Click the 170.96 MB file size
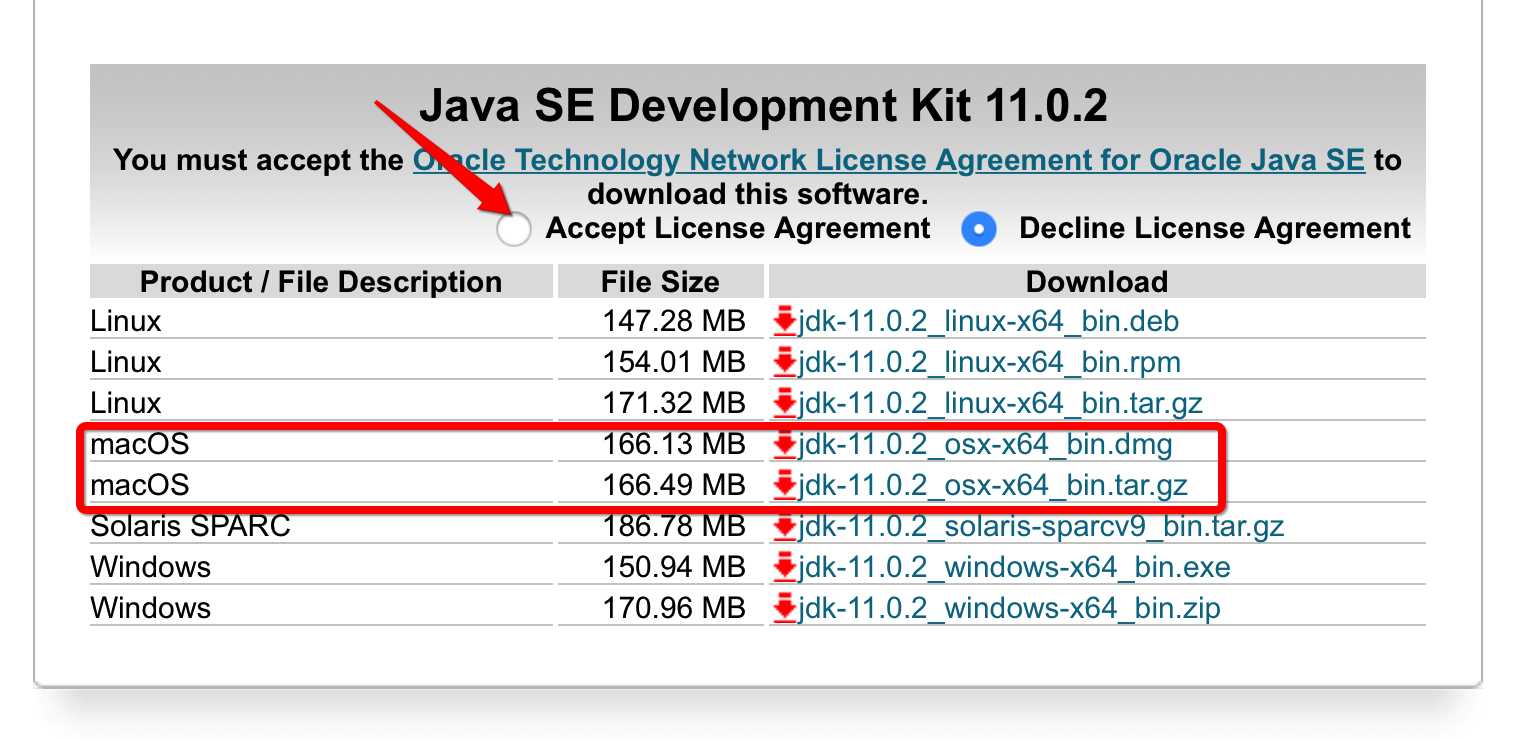Image resolution: width=1540 pixels, height=740 pixels. [674, 607]
